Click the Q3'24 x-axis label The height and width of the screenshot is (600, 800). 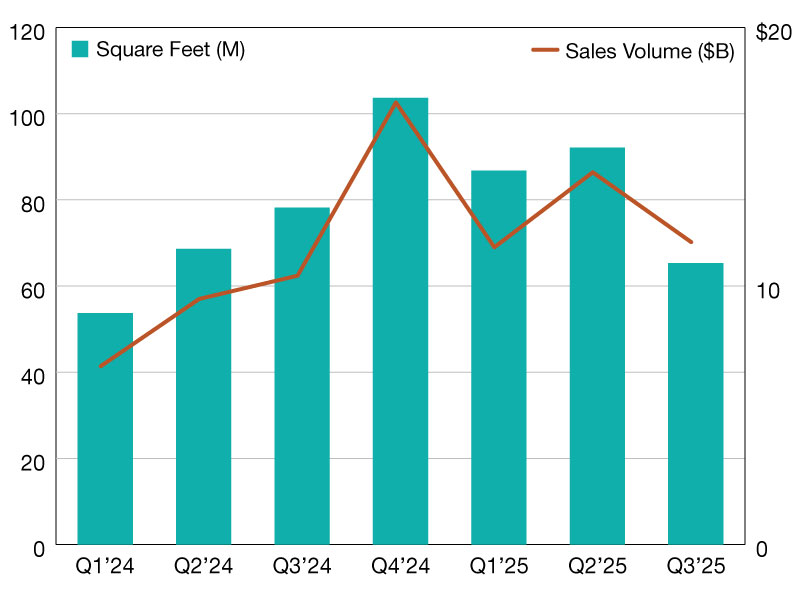pos(302,566)
